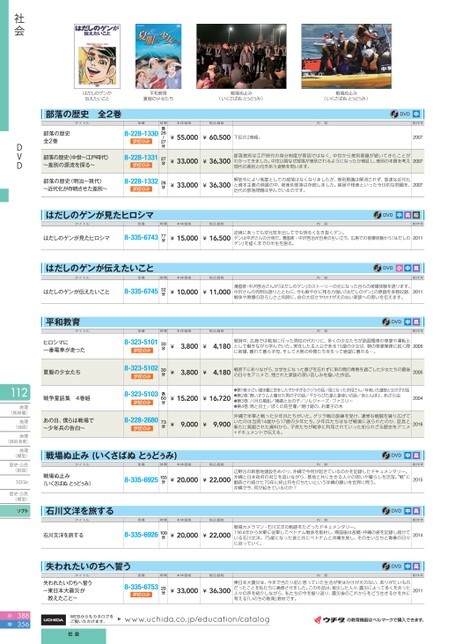
Task: Click the pink grade icon in はだしのゲンが伝えたいこと header
Action: tap(399, 268)
